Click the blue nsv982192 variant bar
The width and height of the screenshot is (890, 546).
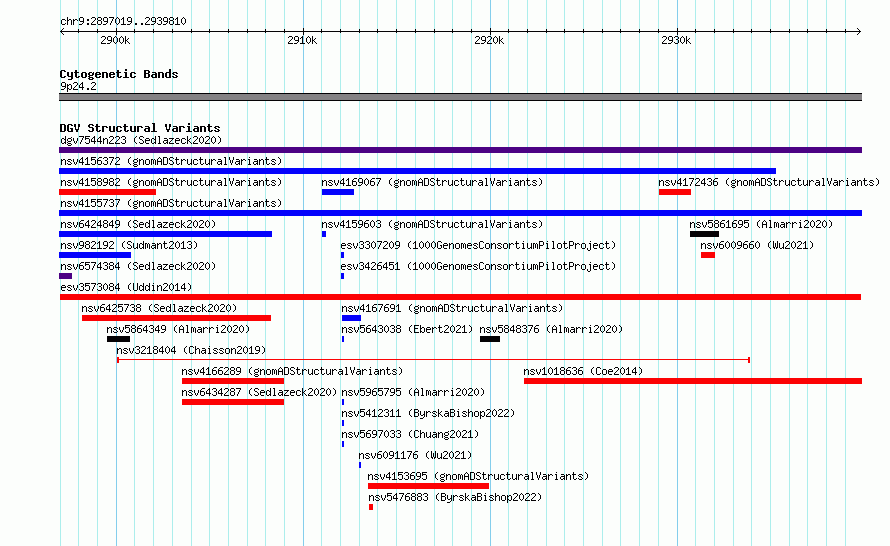95,255
